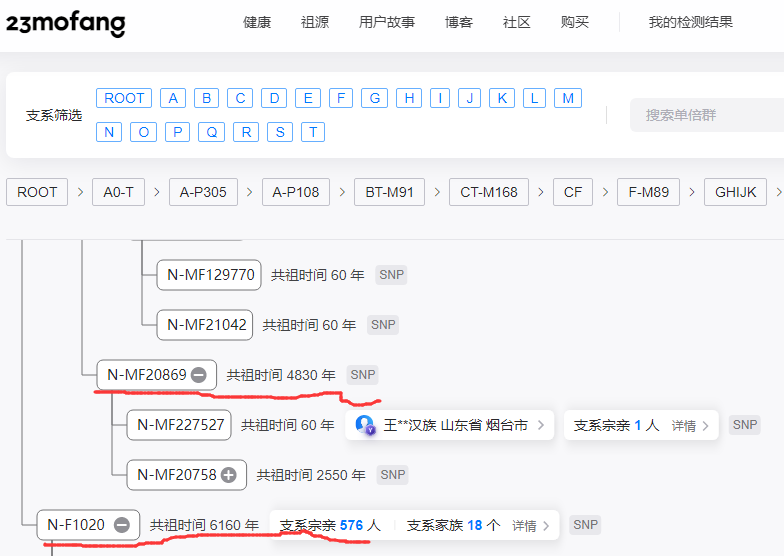Click SNP tag in N-F1020 row
This screenshot has height=556, width=784.
pos(586,524)
